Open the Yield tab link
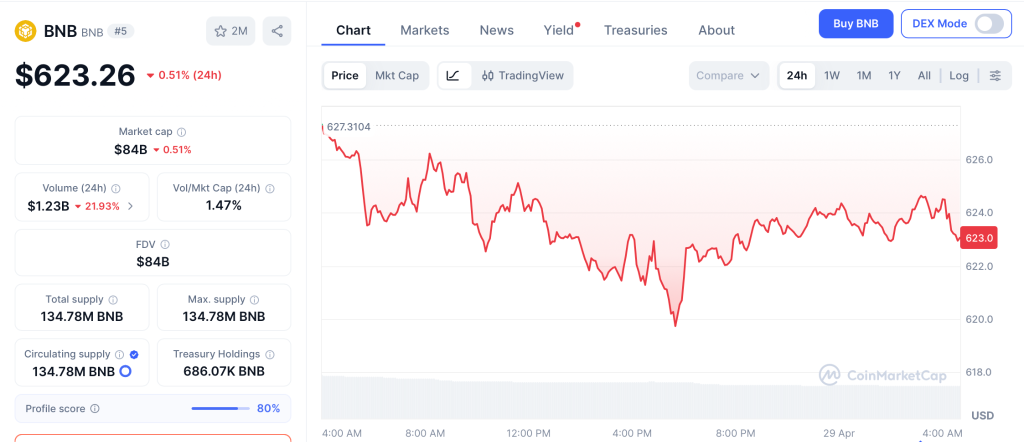The height and width of the screenshot is (442, 1024). (x=559, y=30)
